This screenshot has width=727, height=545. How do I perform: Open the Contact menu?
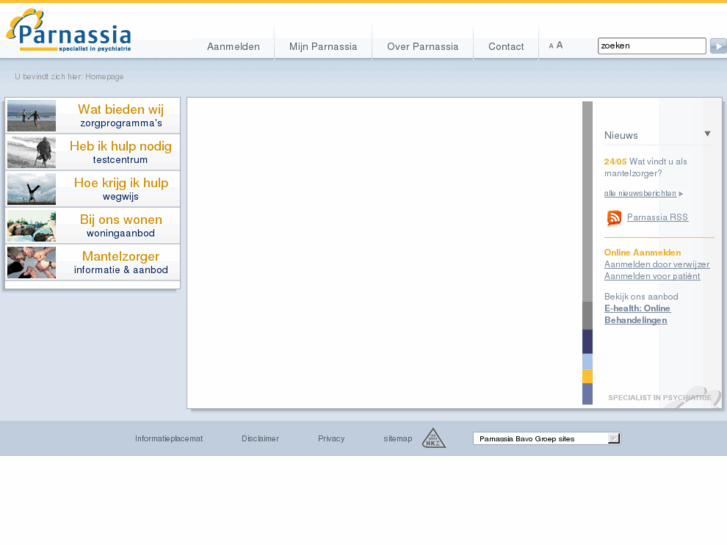pyautogui.click(x=506, y=46)
